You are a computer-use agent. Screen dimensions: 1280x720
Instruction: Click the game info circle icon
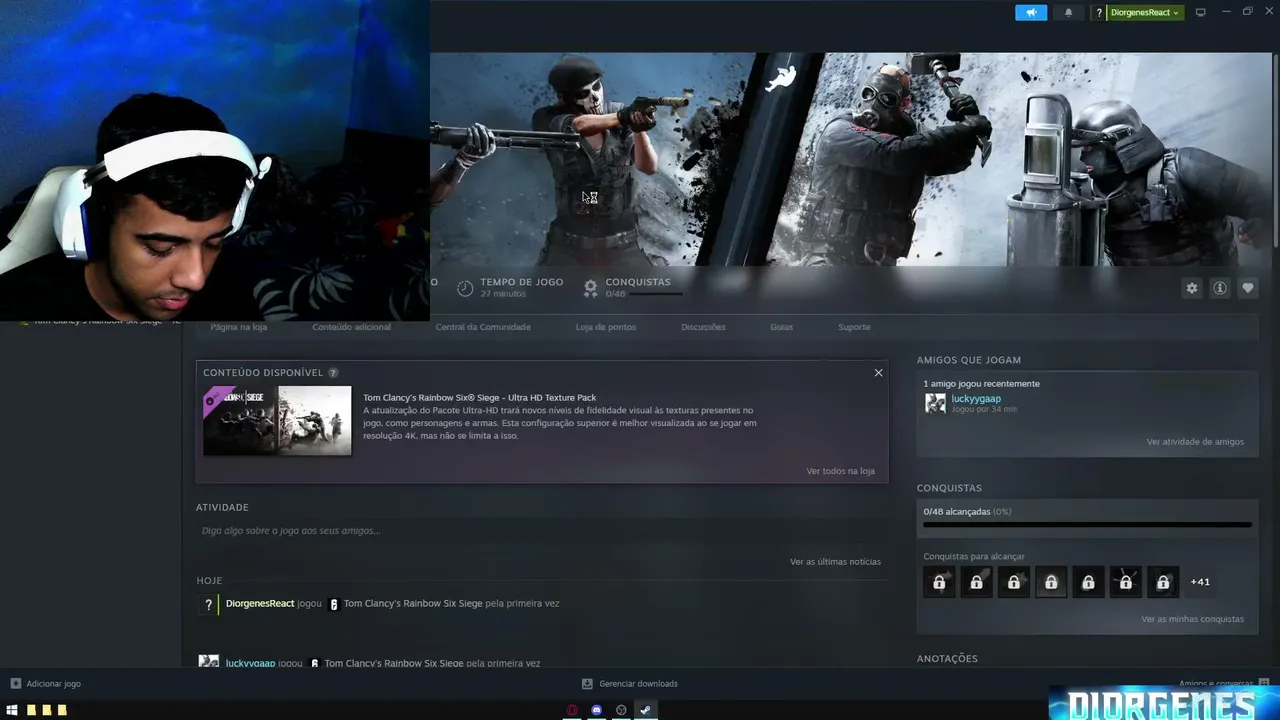coord(1220,288)
